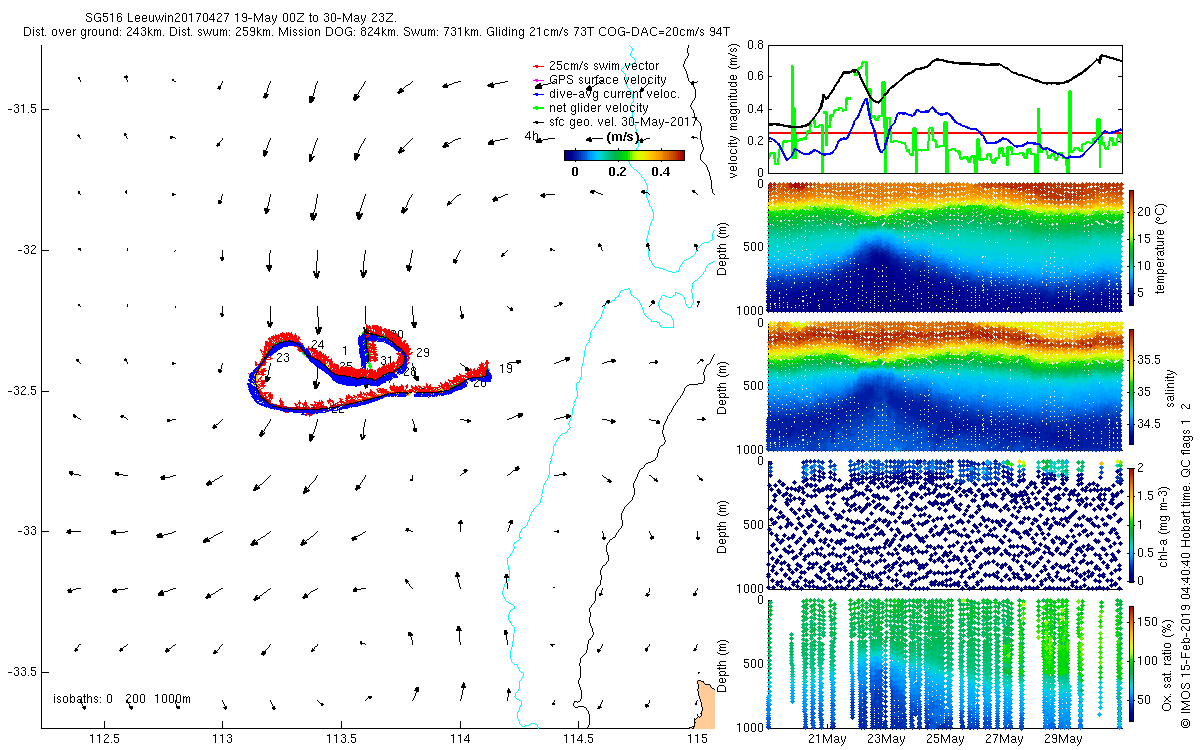Viewport: 1200px width, 750px height.
Task: Click track day label '23' on the glider path
Action: pyautogui.click(x=283, y=357)
